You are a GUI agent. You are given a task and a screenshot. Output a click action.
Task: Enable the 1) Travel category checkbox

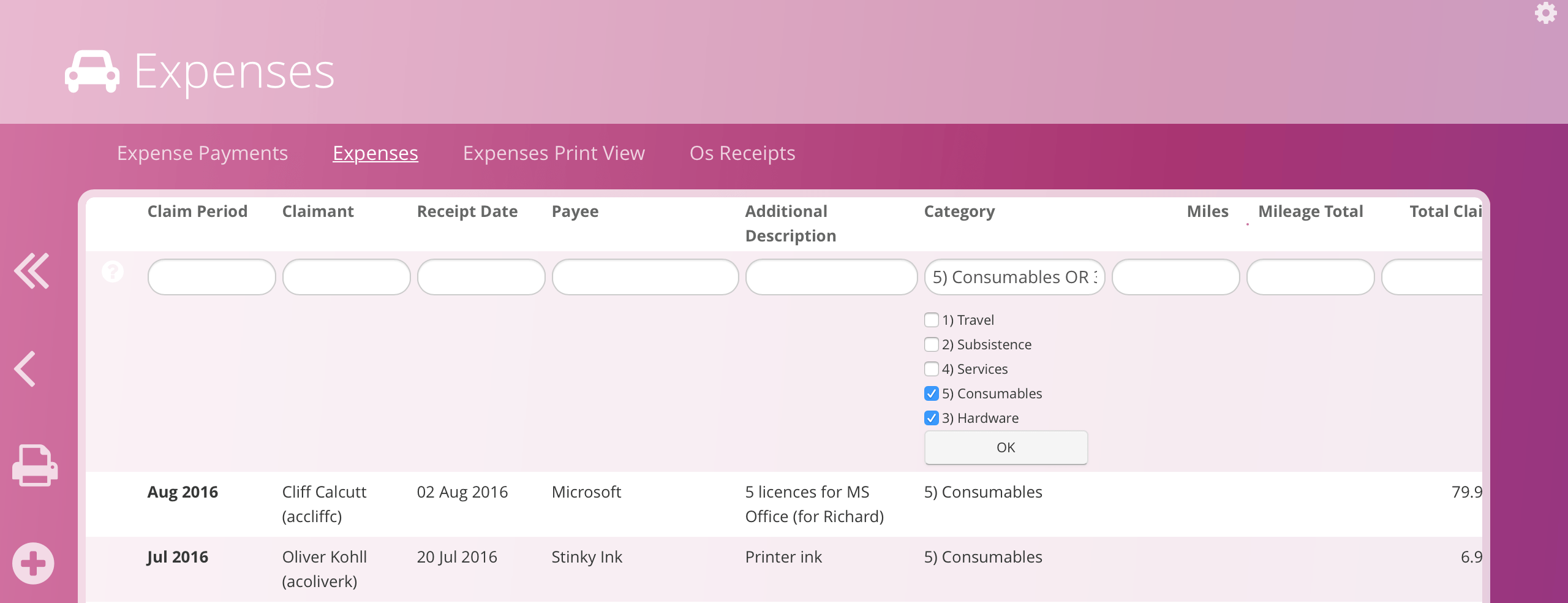point(931,320)
